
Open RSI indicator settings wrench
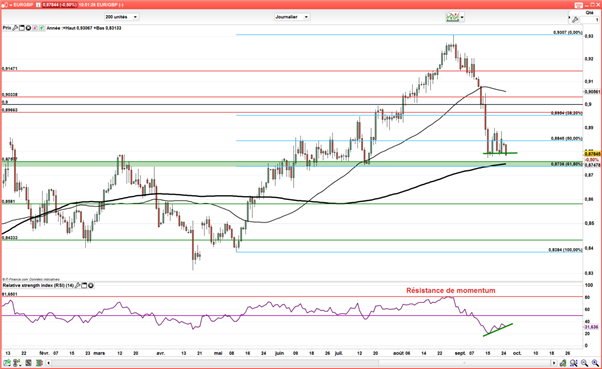coord(78,286)
